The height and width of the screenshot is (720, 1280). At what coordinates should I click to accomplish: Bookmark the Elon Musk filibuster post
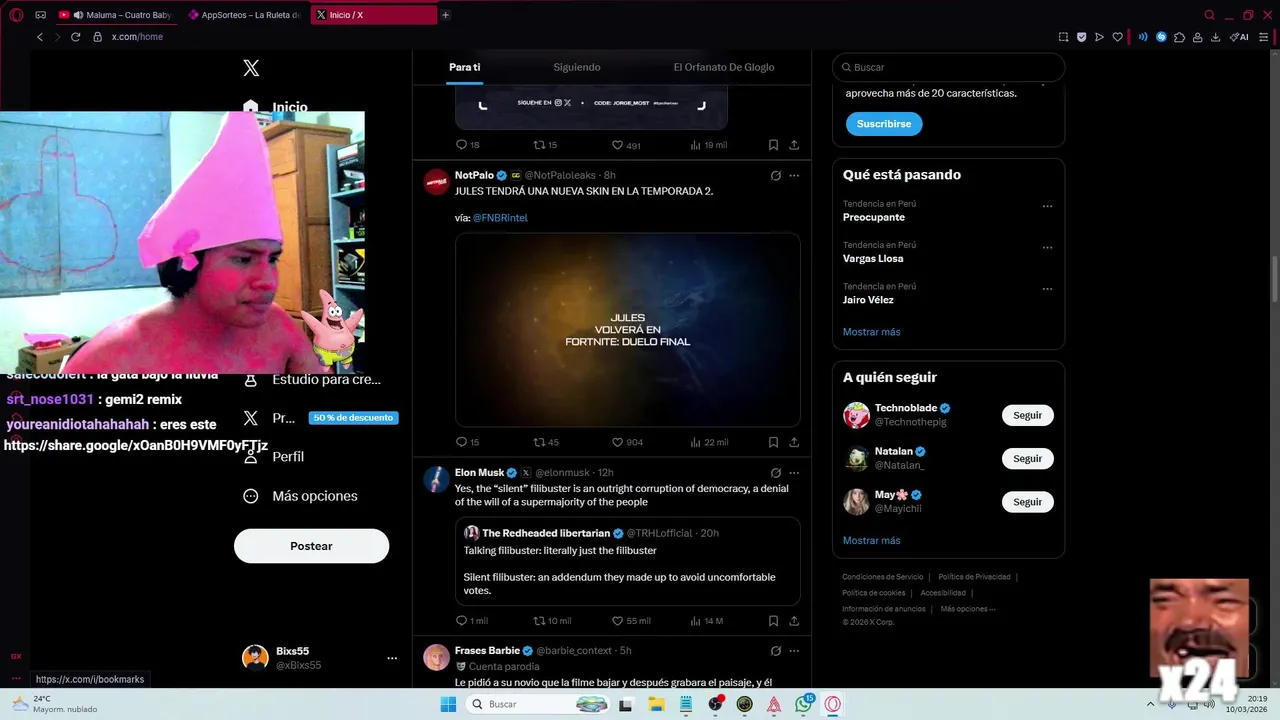click(x=773, y=621)
